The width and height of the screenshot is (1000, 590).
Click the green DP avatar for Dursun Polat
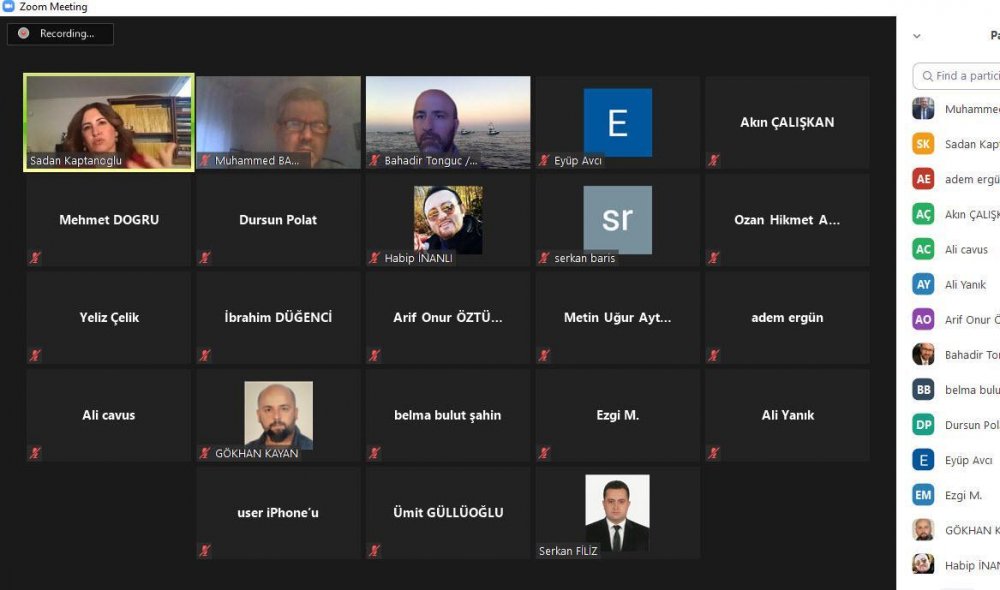923,425
